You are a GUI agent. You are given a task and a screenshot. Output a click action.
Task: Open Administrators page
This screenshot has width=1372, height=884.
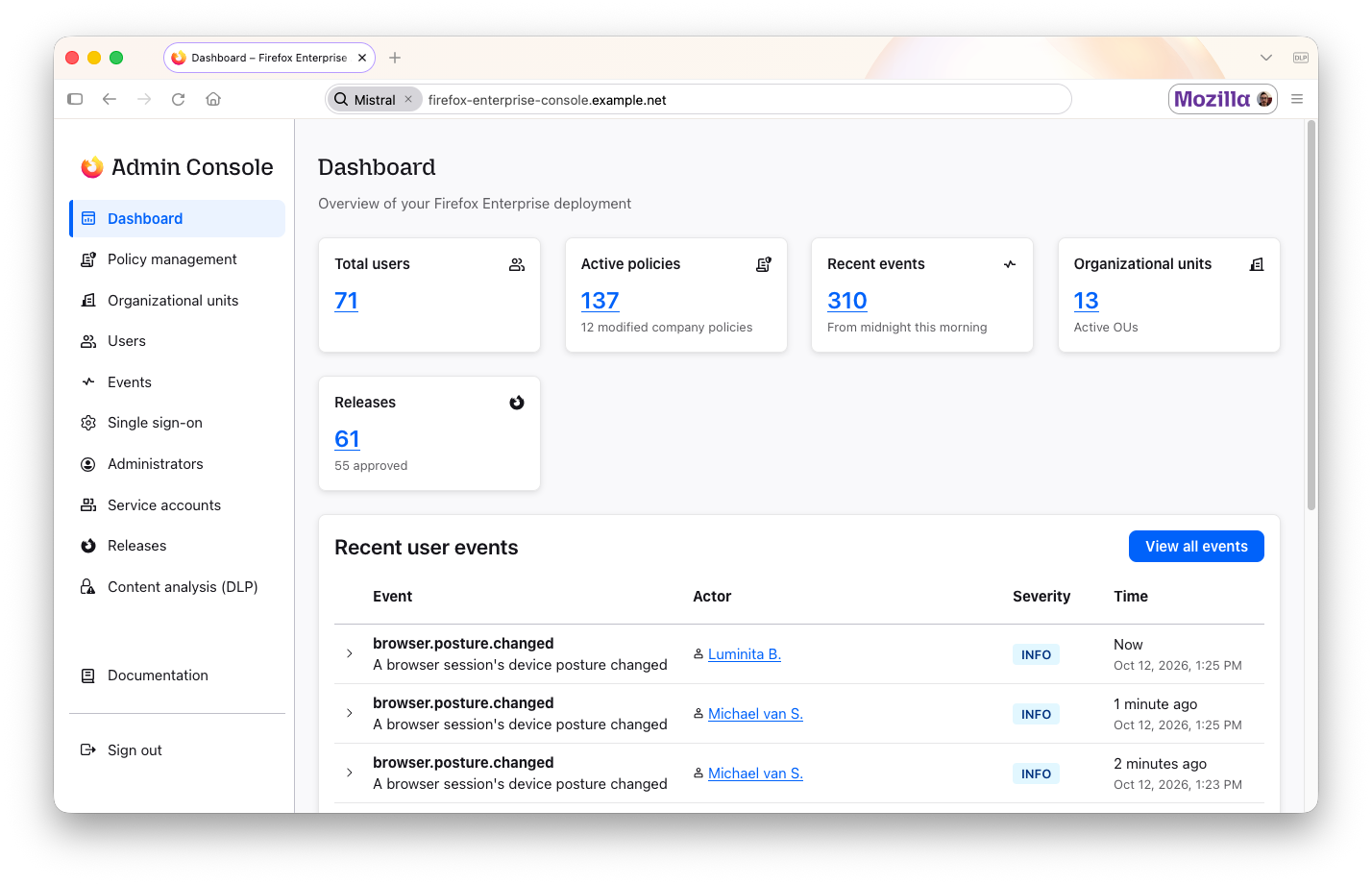177,464
